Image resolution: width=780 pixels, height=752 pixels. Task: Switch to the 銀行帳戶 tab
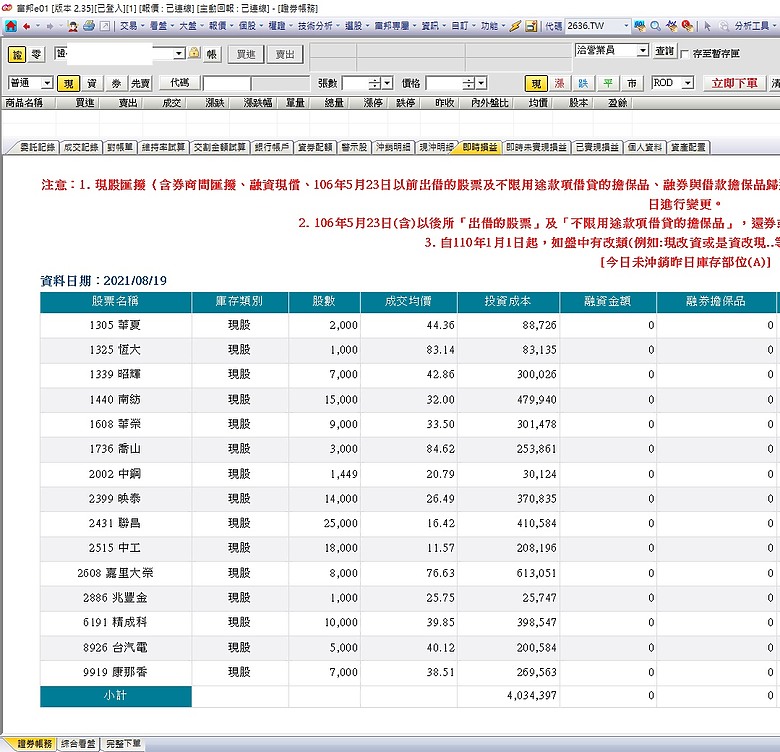(272, 147)
